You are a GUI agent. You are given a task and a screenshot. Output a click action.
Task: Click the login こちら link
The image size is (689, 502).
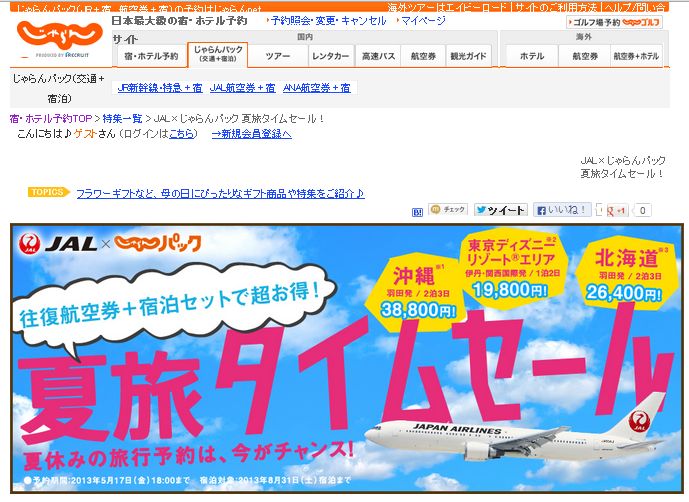[x=181, y=134]
